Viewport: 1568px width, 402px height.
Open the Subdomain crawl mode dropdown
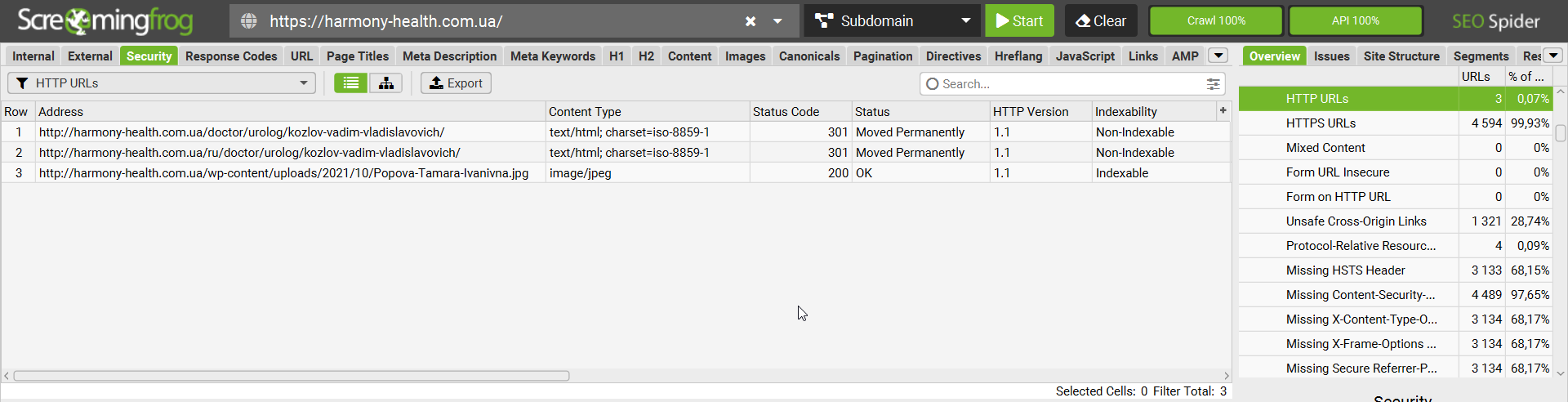(893, 20)
